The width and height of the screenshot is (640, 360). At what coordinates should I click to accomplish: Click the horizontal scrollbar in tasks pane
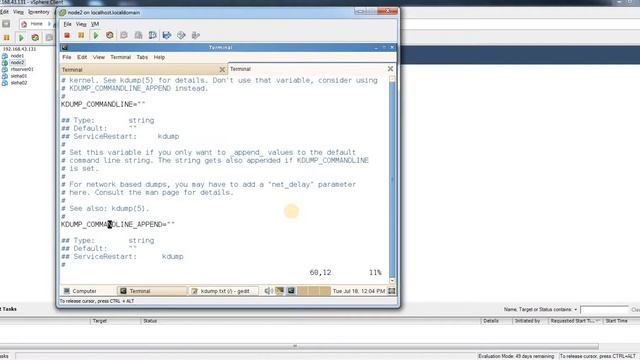pyautogui.click(x=300, y=347)
